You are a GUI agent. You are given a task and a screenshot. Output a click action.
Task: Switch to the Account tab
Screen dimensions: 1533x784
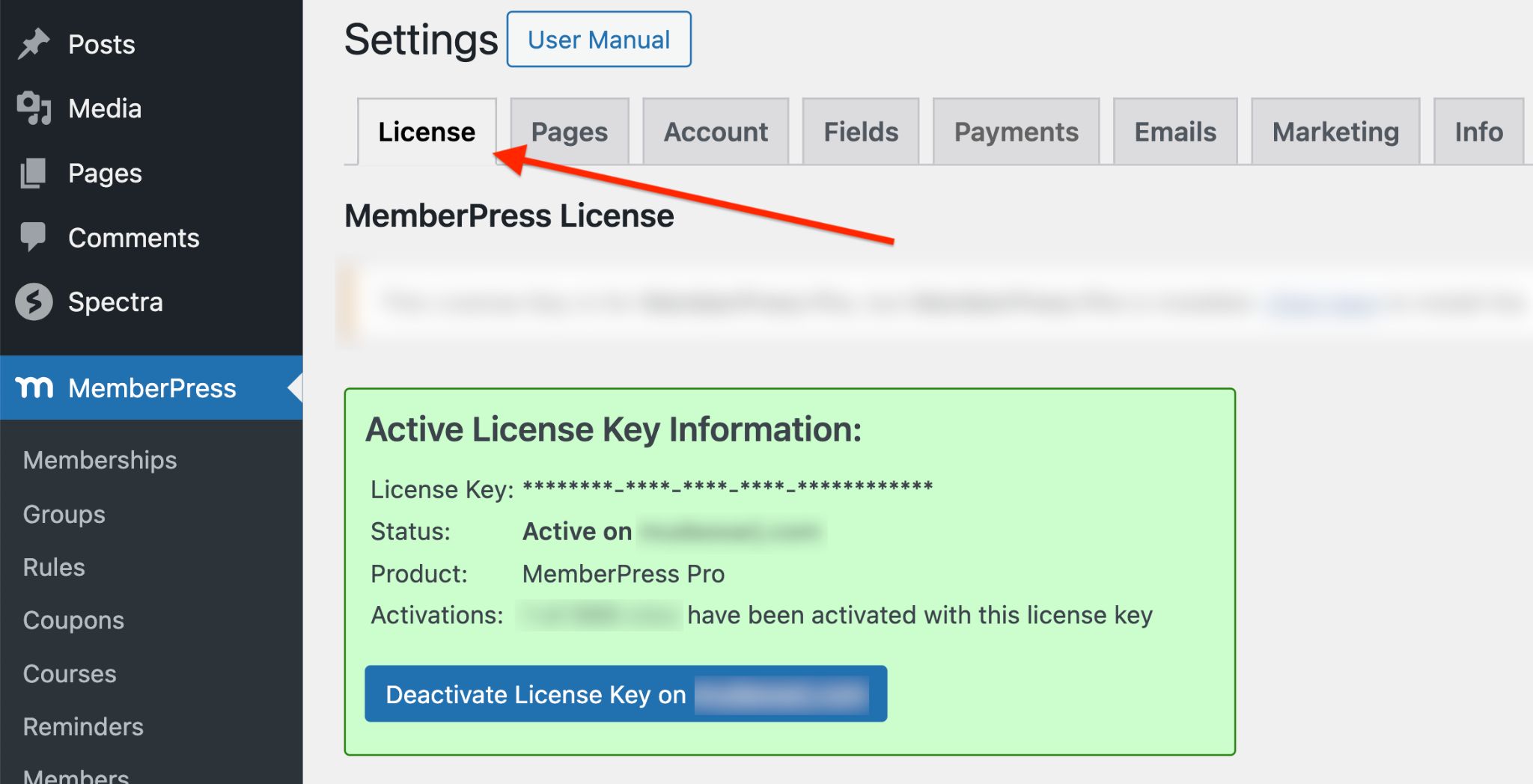coord(716,132)
